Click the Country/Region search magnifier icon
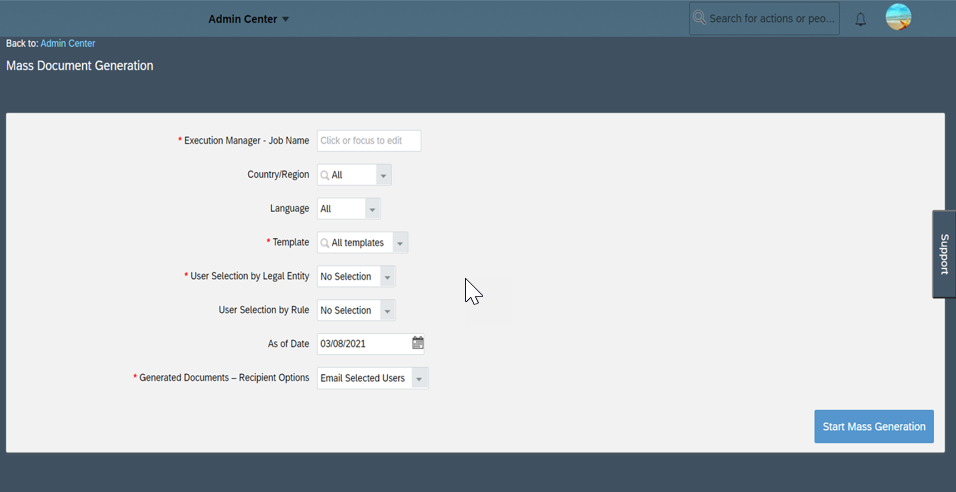956x492 pixels. click(x=325, y=175)
